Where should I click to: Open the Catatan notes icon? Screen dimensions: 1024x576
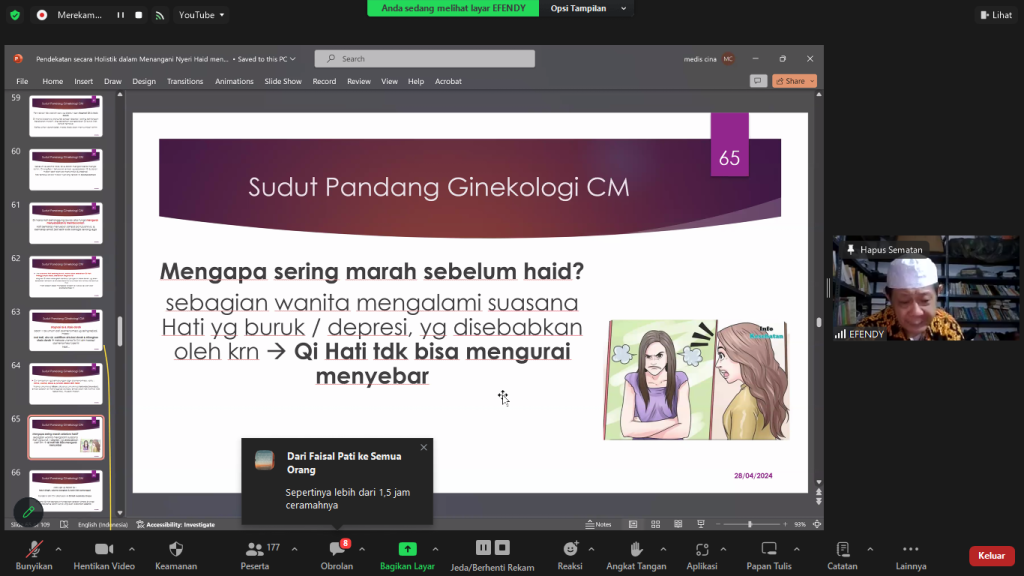pyautogui.click(x=842, y=549)
